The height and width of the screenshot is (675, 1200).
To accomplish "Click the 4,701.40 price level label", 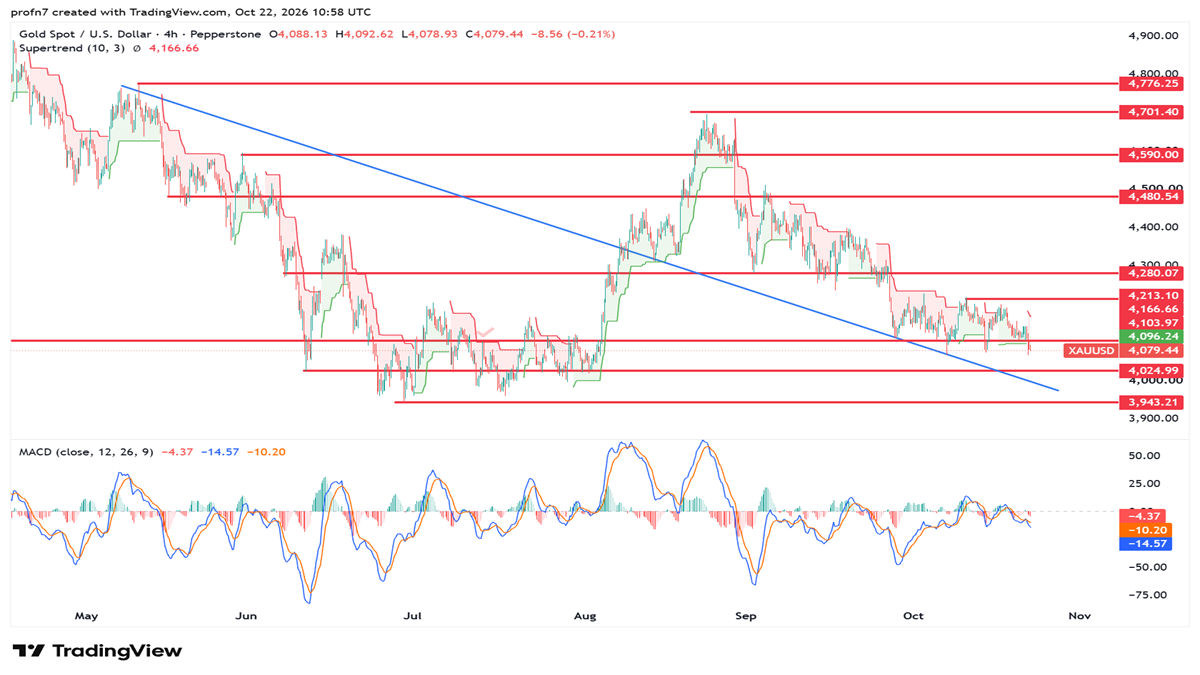I will 1154,112.
